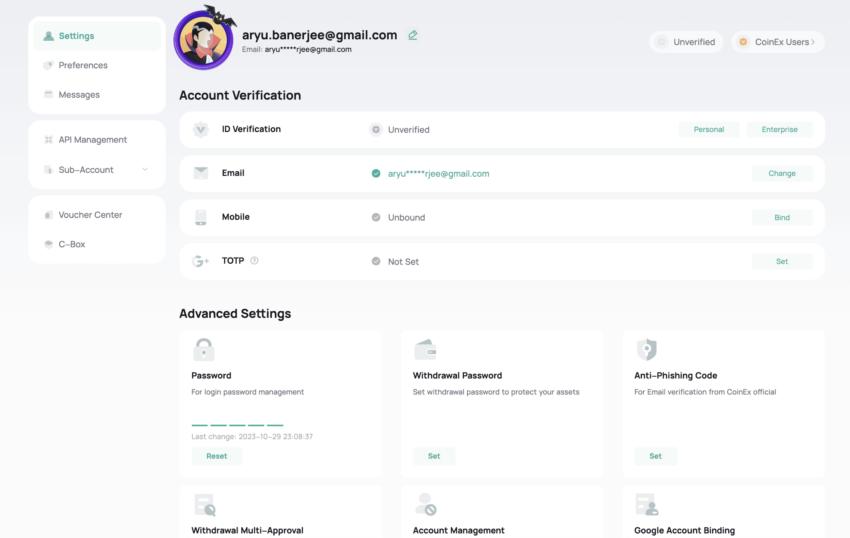Click the green email verified checkmark

(376, 174)
